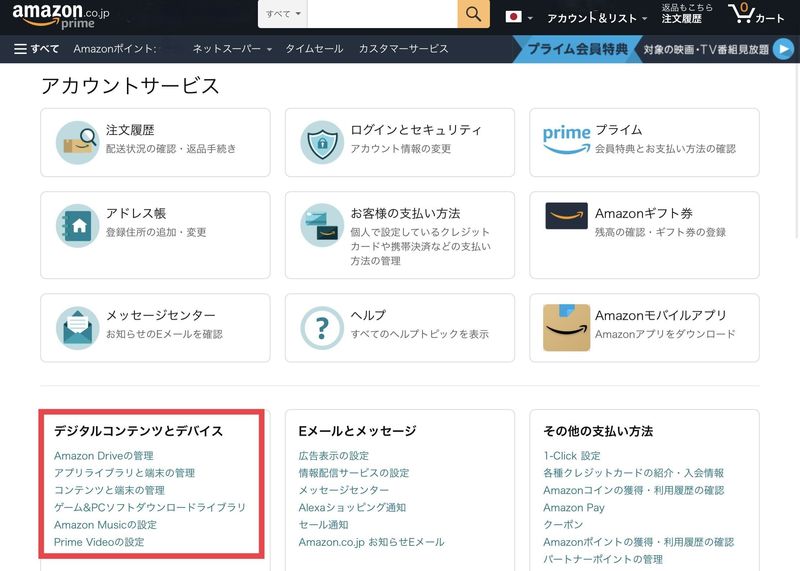800x571 pixels.
Task: Open ログインとセキュリティ card title
Action: pyautogui.click(x=416, y=130)
